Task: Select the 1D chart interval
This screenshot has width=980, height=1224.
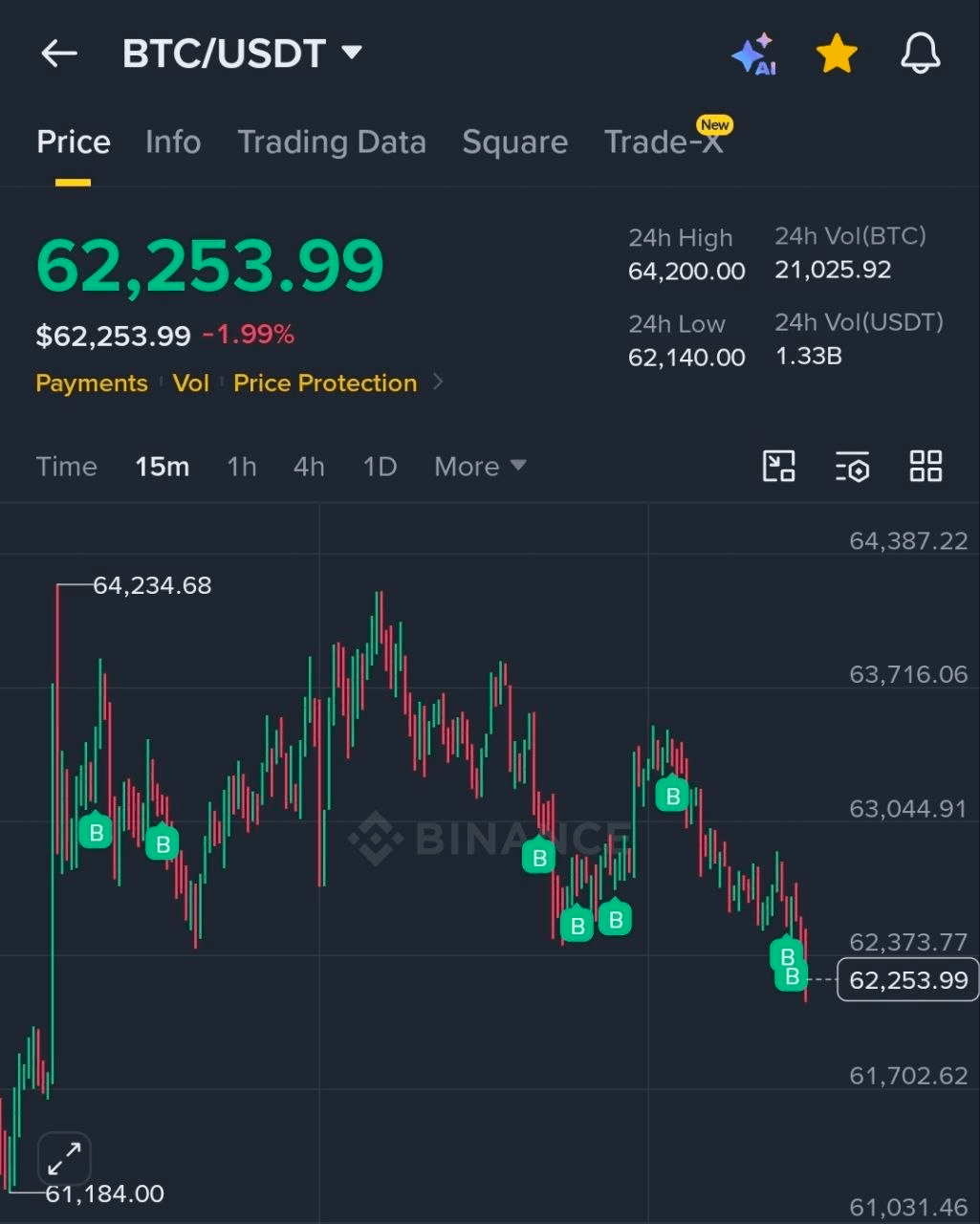Action: click(380, 467)
